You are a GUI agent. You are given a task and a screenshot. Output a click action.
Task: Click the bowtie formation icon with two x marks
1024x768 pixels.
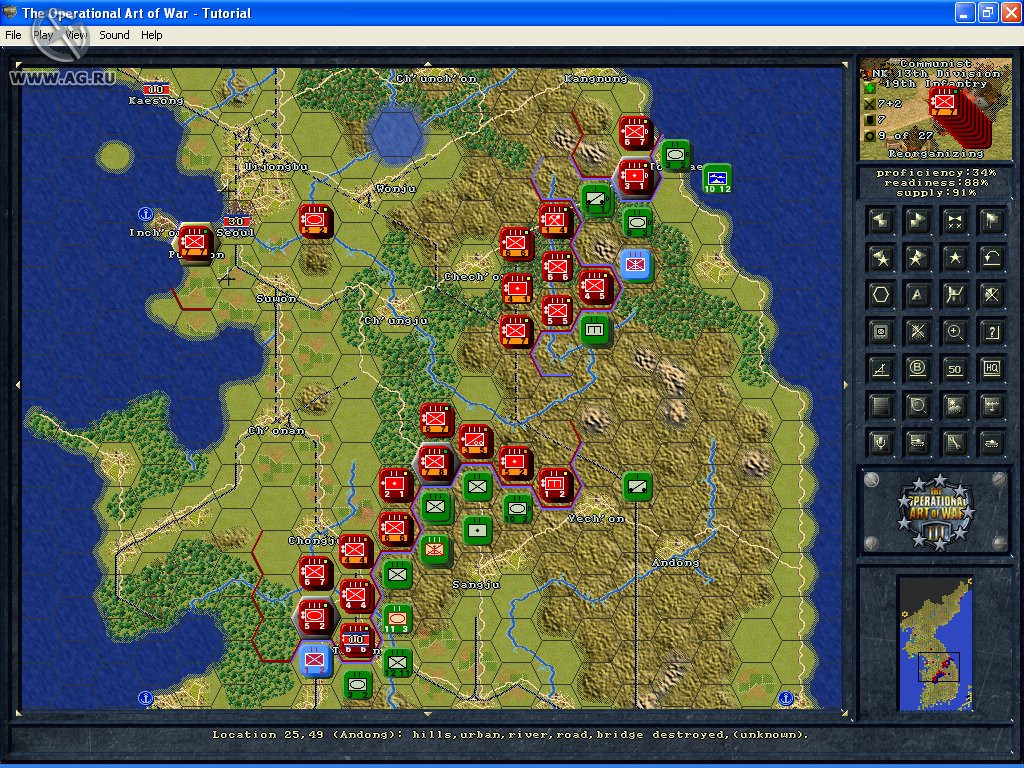954,221
